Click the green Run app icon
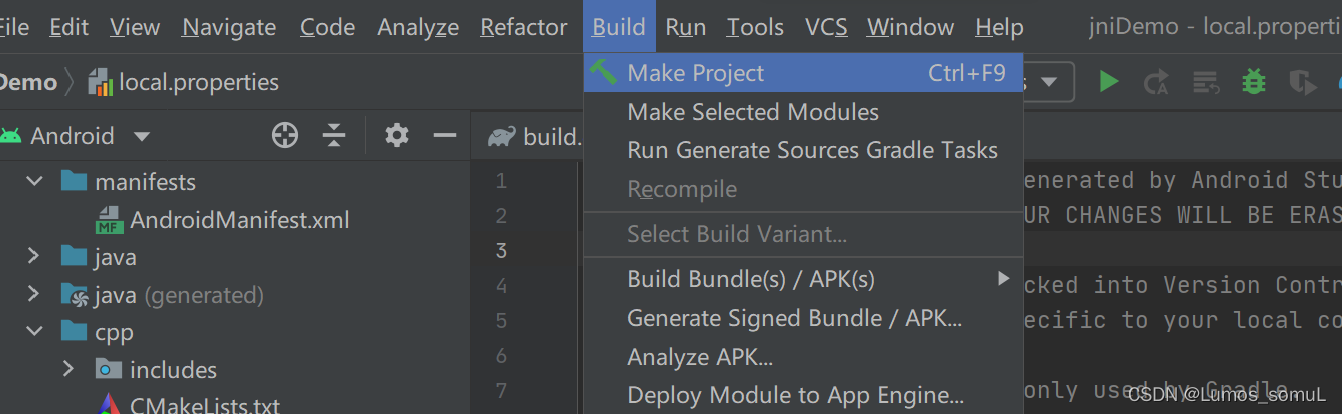This screenshot has width=1342, height=414. pyautogui.click(x=1108, y=82)
